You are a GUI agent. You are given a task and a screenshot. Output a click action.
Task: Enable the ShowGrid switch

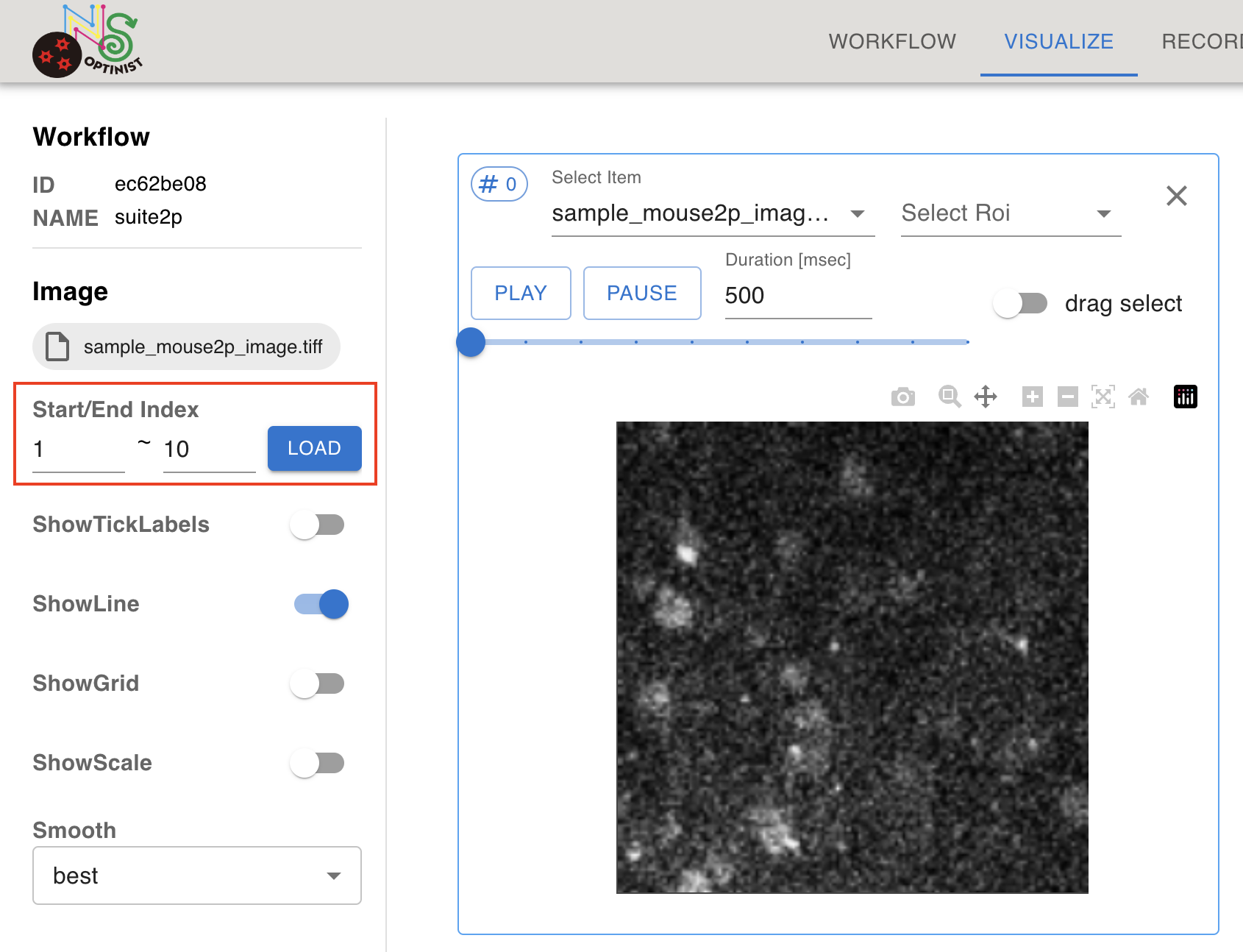coord(317,683)
